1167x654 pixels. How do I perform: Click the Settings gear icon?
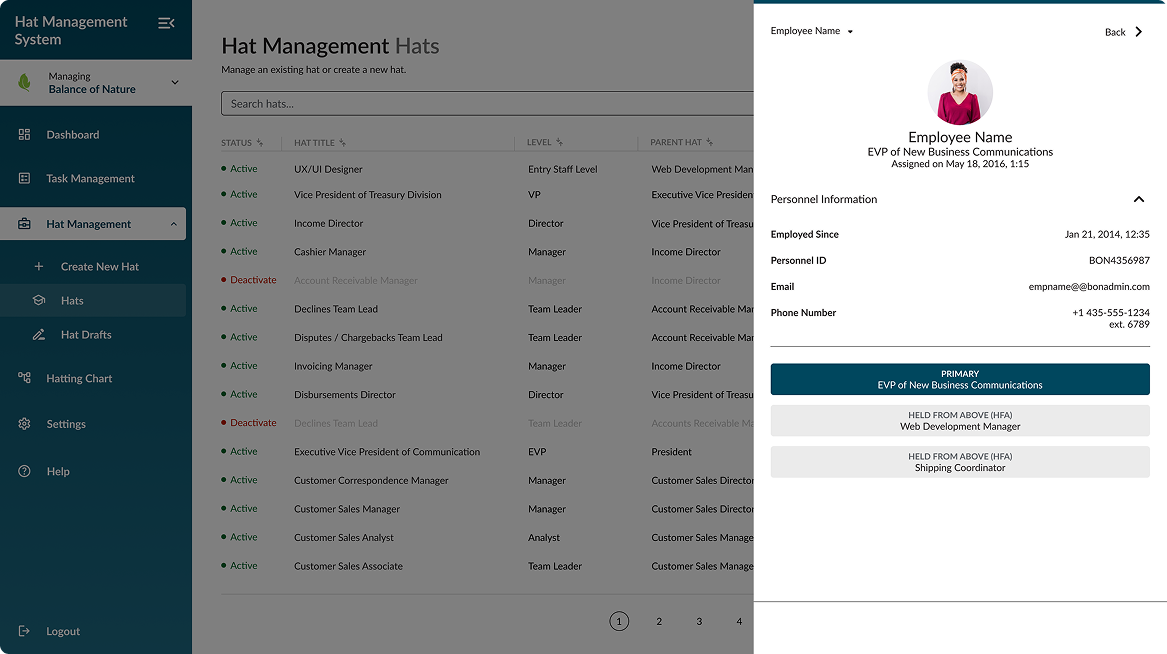(x=25, y=424)
